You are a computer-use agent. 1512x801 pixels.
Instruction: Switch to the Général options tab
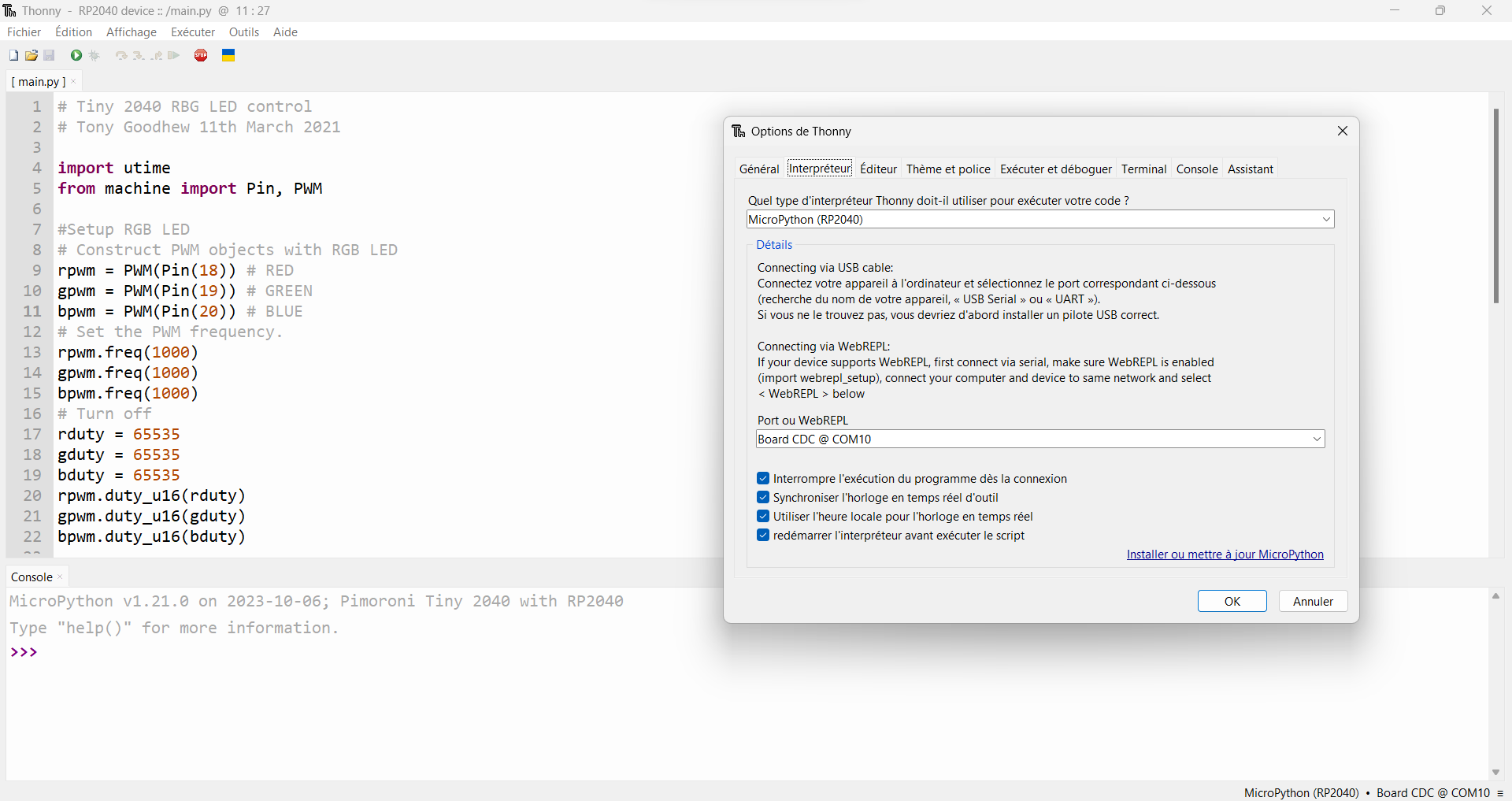click(x=759, y=169)
